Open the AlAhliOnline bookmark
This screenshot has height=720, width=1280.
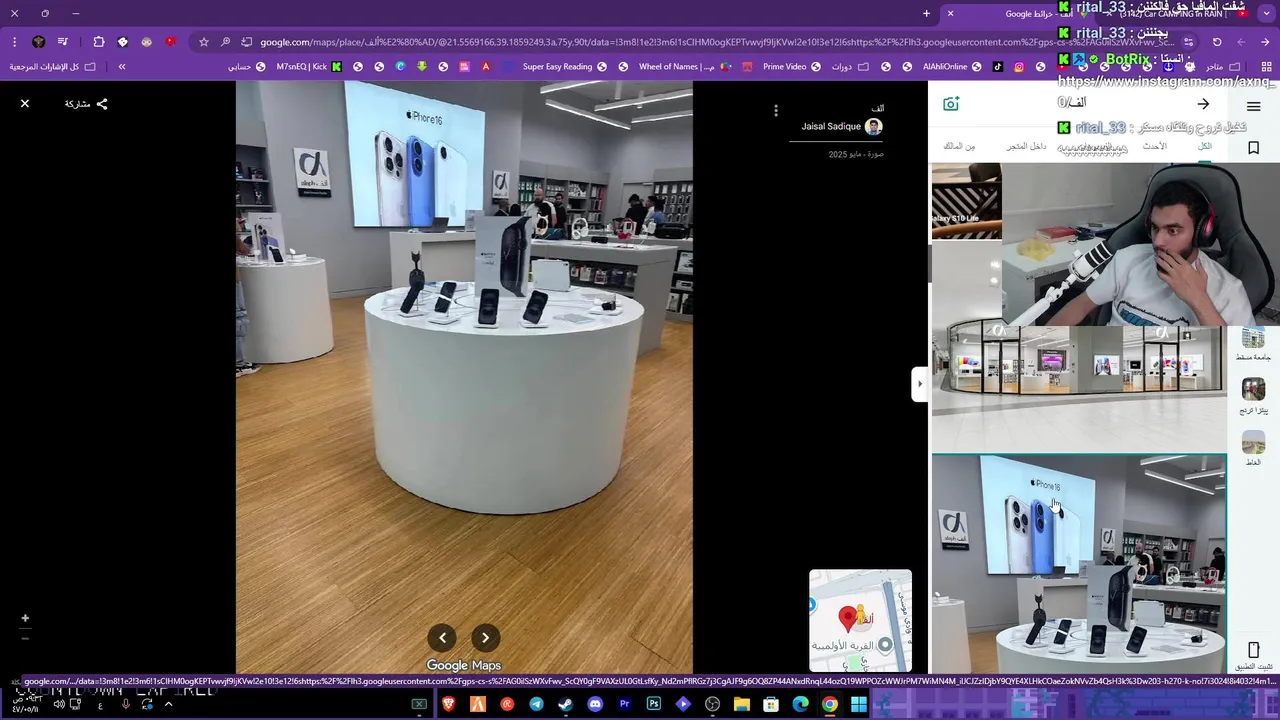tap(951, 67)
